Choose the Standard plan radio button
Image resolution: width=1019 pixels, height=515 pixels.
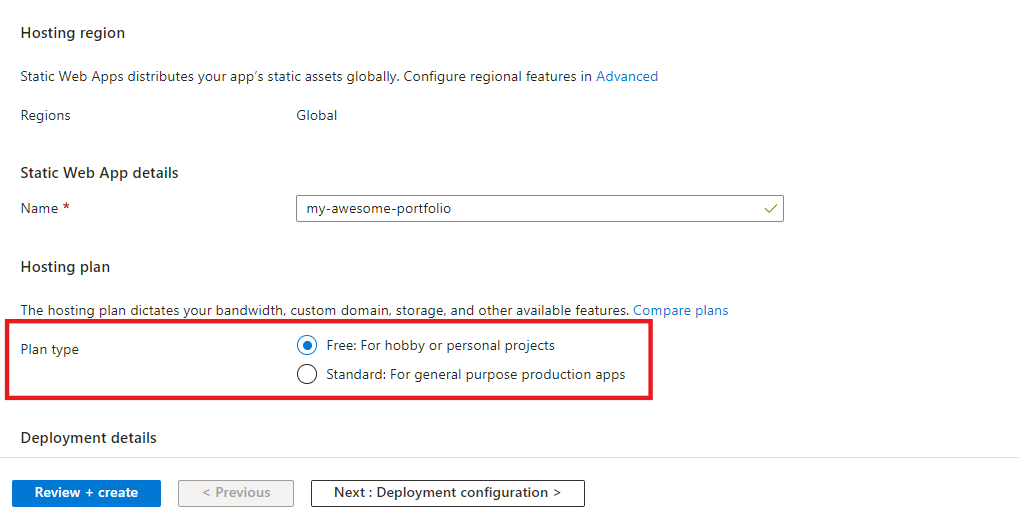pos(307,375)
